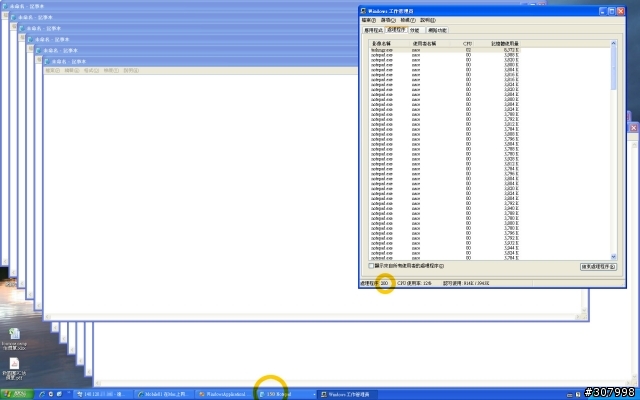Open the 選項 menu in Task Manager
The width and height of the screenshot is (640, 400).
(x=388, y=20)
